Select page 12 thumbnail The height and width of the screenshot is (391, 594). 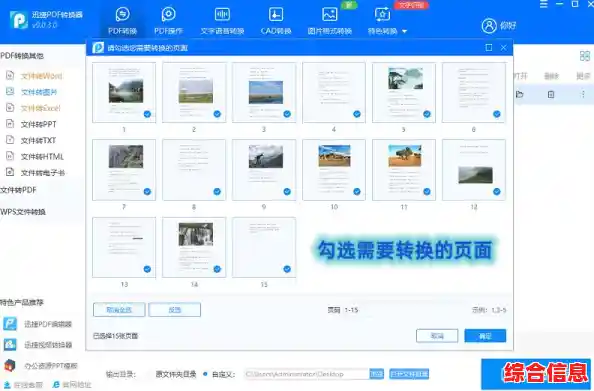point(474,170)
